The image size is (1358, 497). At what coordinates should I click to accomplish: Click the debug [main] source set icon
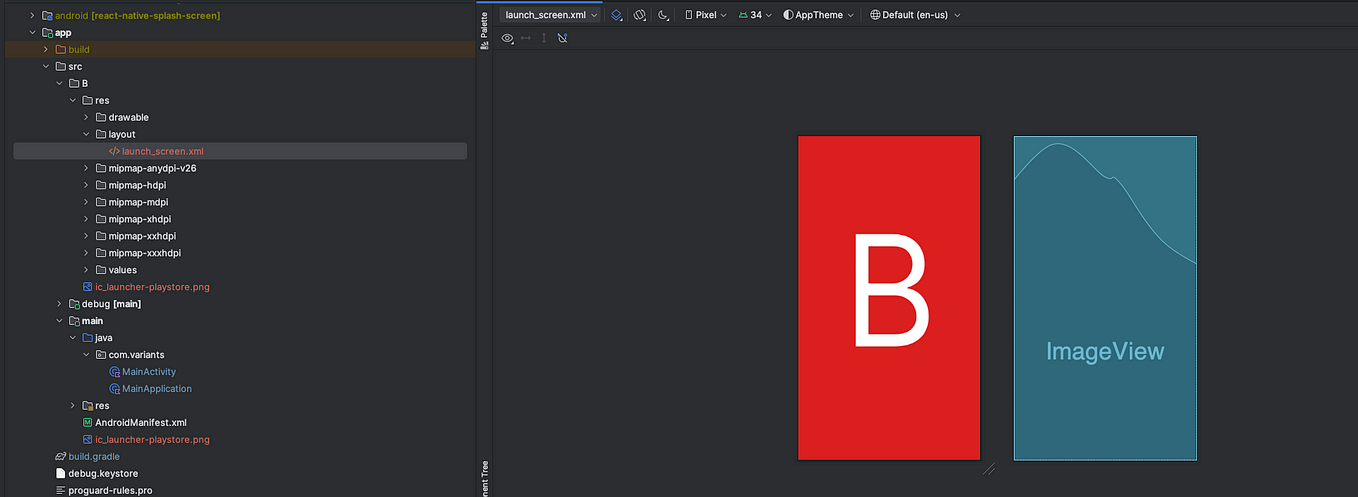pyautogui.click(x=74, y=304)
